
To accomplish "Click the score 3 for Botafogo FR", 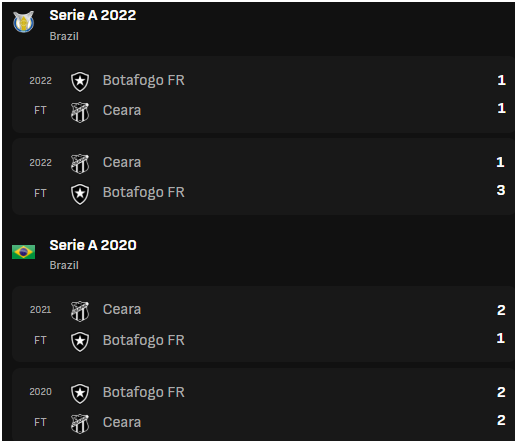I will (x=501, y=190).
